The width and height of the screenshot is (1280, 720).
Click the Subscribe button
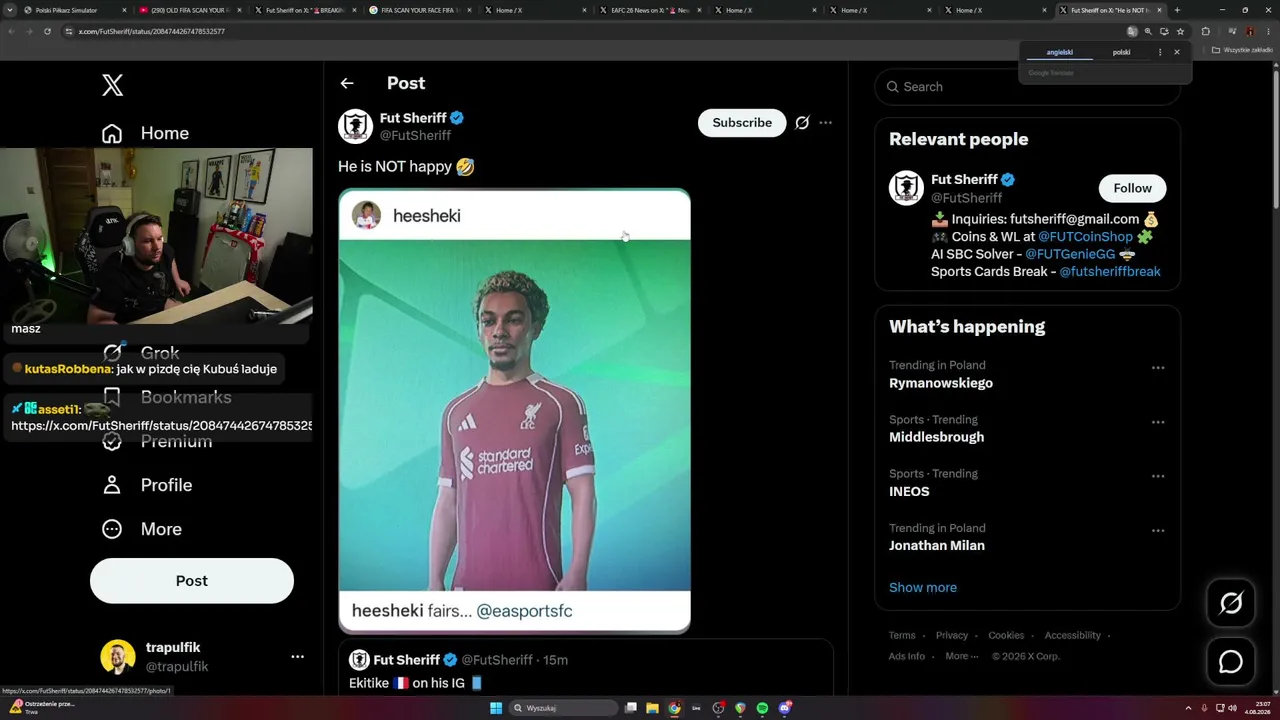tap(742, 122)
